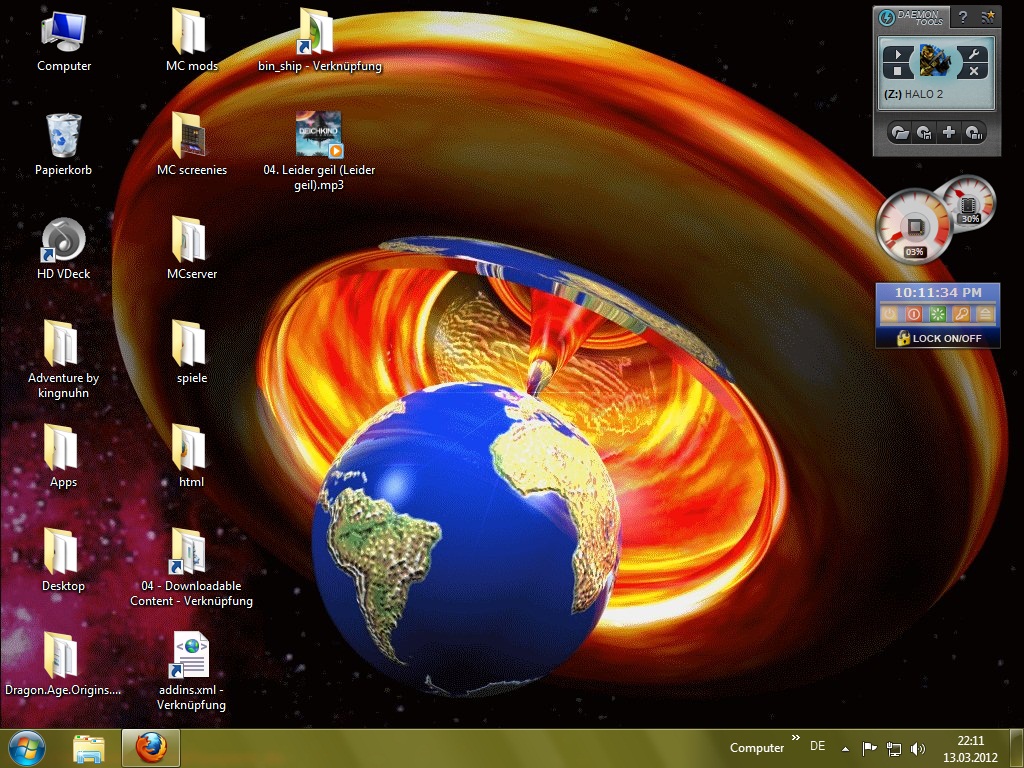Expand the Computer toolbar chevron
The width and height of the screenshot is (1024, 768).
pos(796,739)
